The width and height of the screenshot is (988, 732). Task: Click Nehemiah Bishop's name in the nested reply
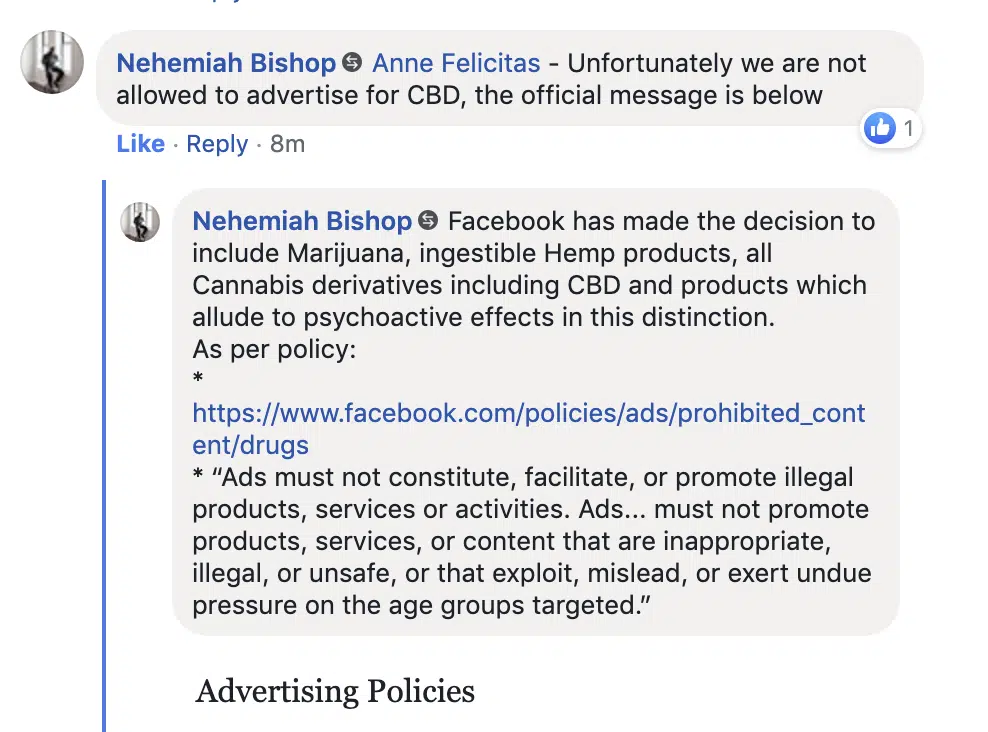[302, 221]
